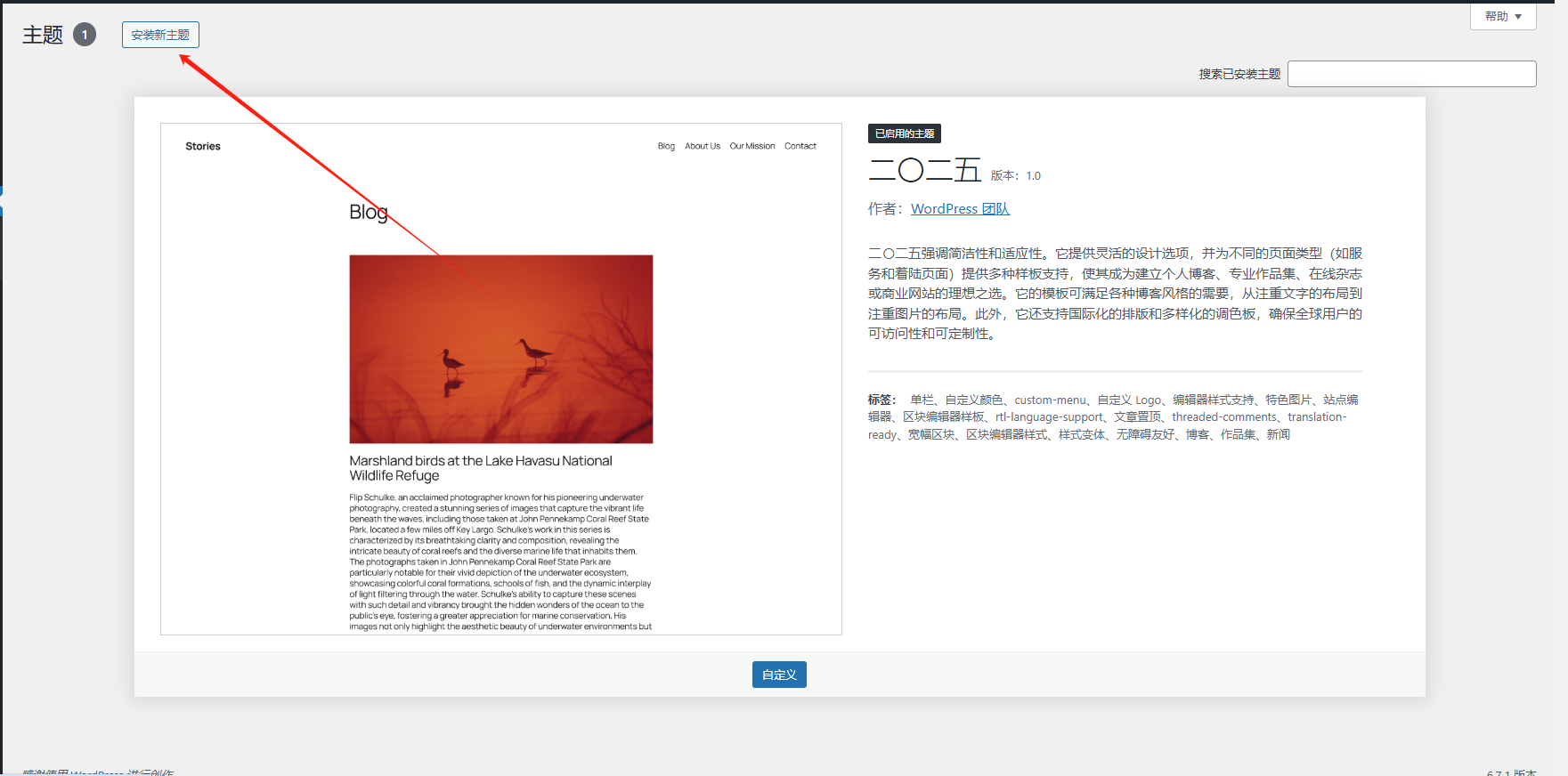Click the 主题 page heading
This screenshot has height=776, width=1568.
coord(43,35)
